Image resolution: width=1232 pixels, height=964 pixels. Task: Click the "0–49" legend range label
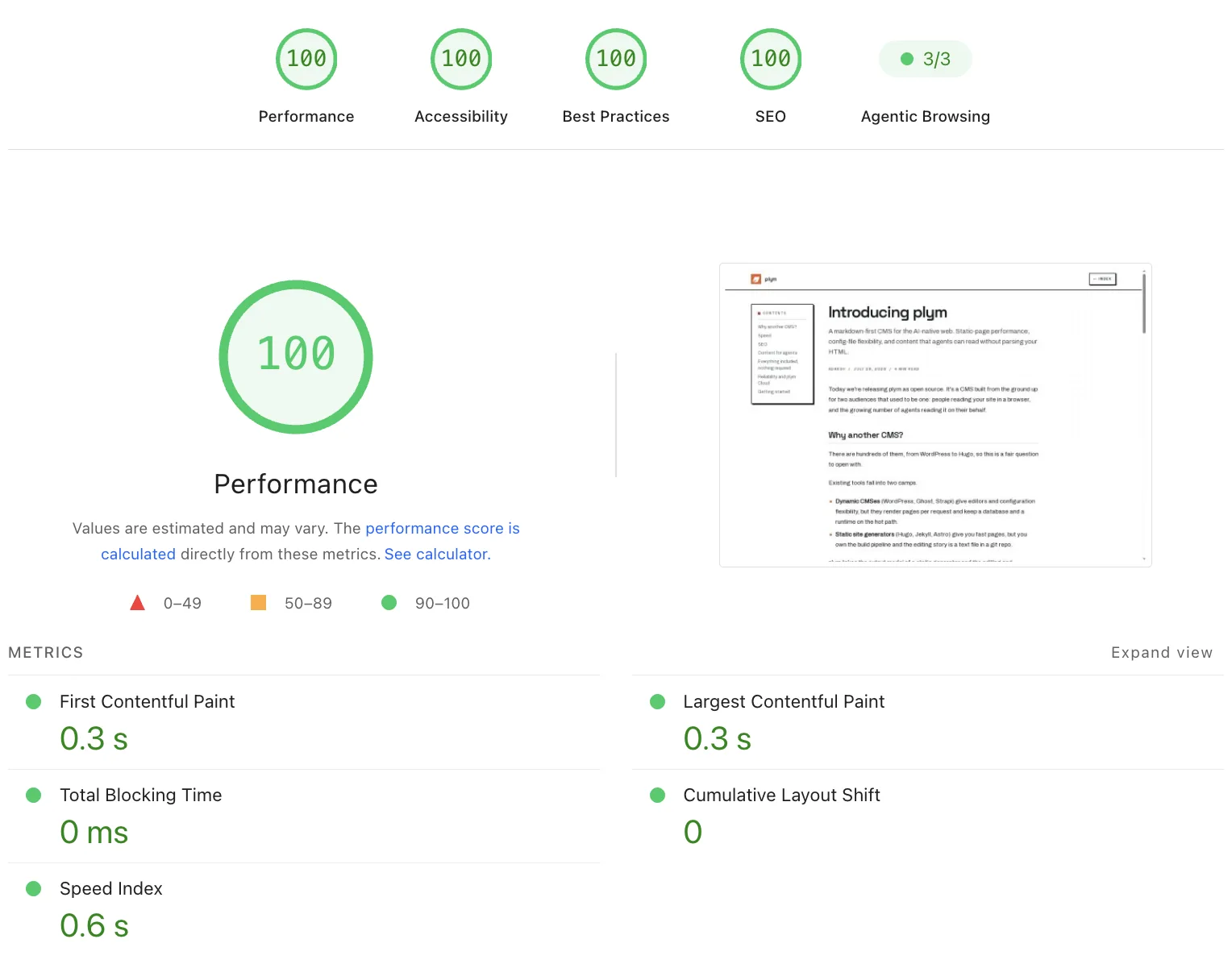click(x=182, y=603)
